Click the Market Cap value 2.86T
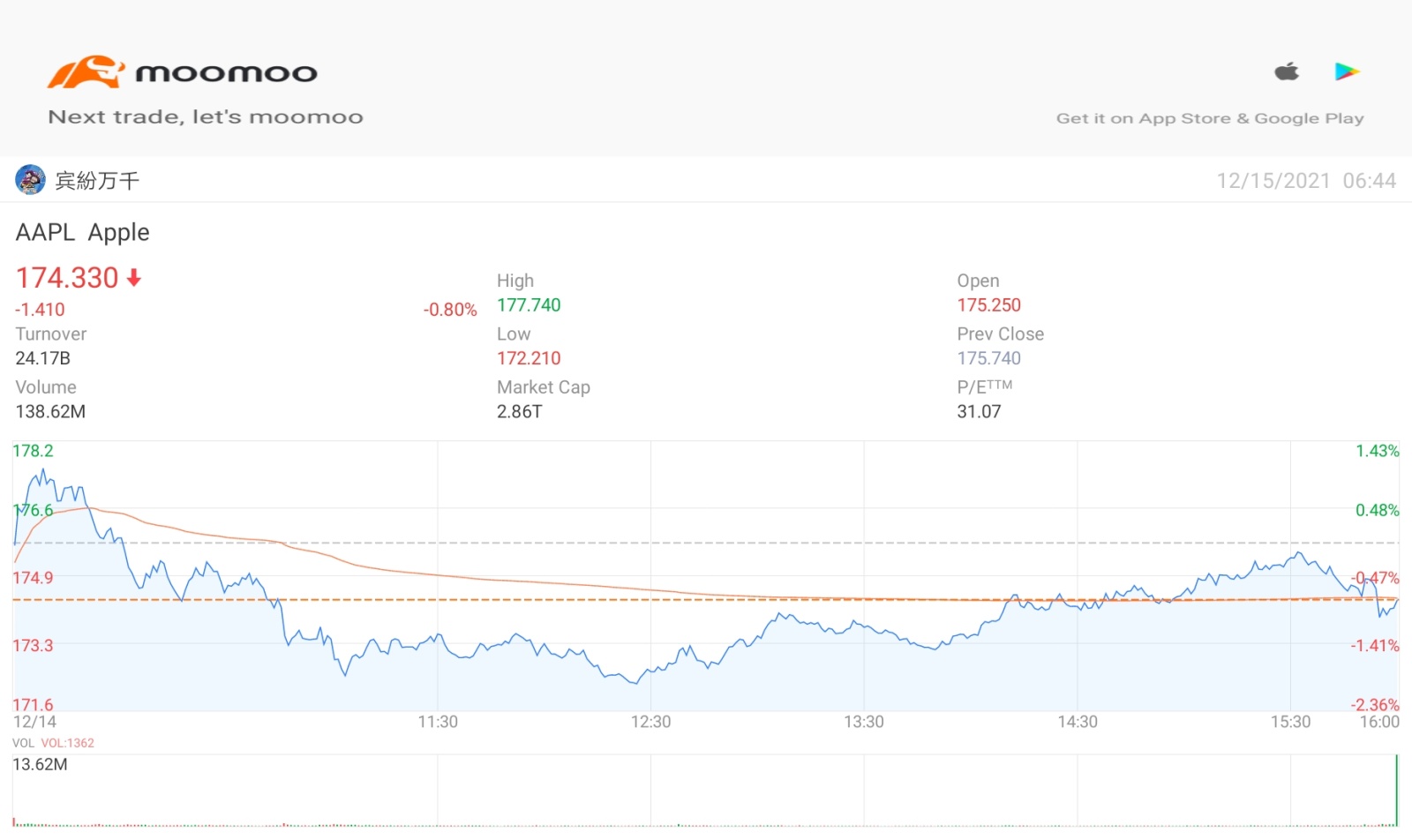Viewport: 1412px width, 840px height. coord(520,411)
